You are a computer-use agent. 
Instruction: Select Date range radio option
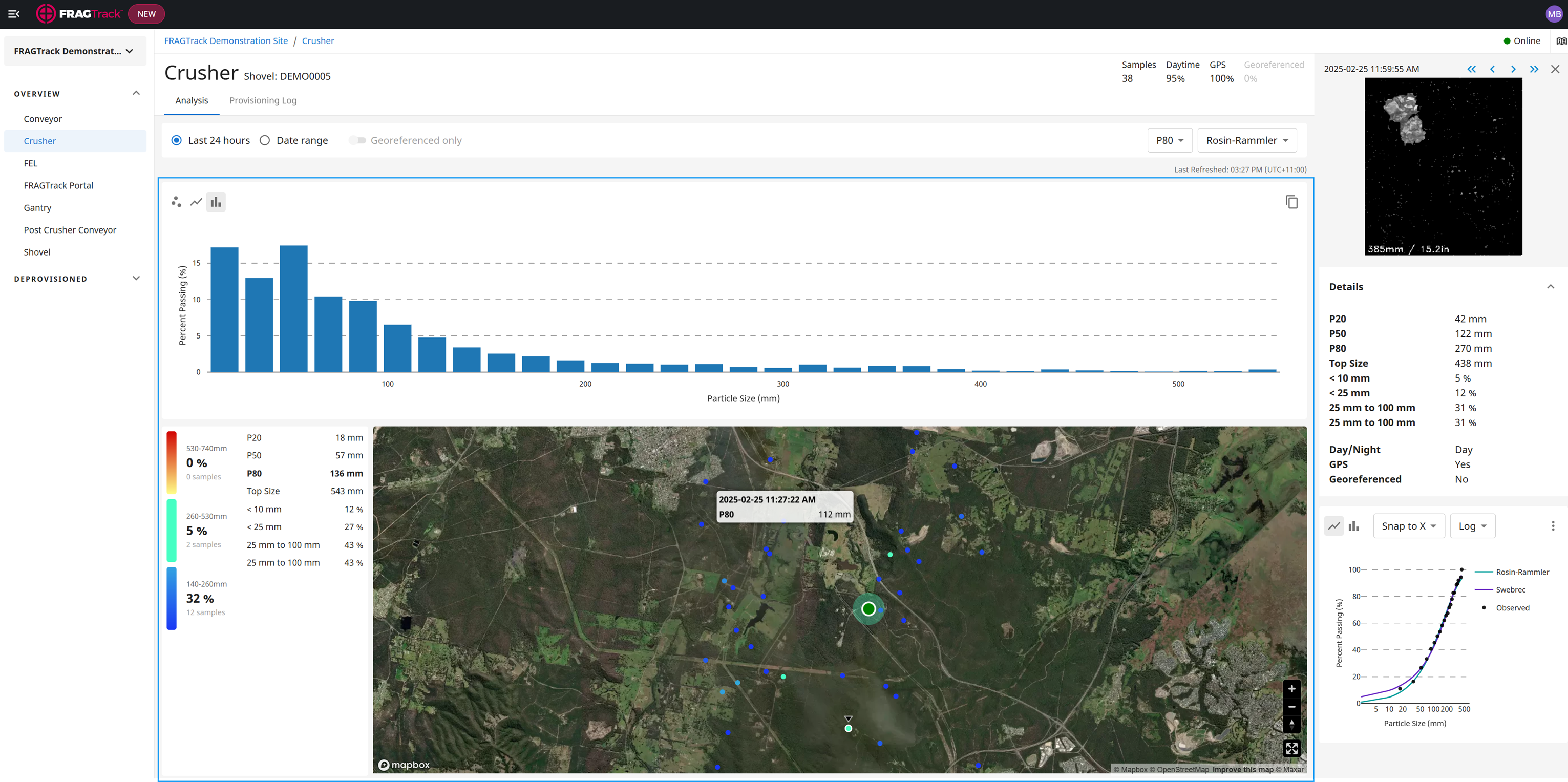pyautogui.click(x=265, y=141)
